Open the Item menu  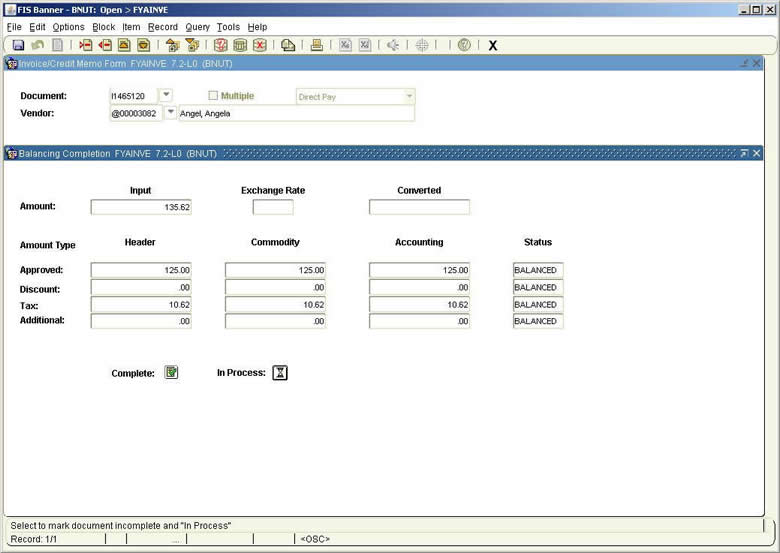coord(131,27)
